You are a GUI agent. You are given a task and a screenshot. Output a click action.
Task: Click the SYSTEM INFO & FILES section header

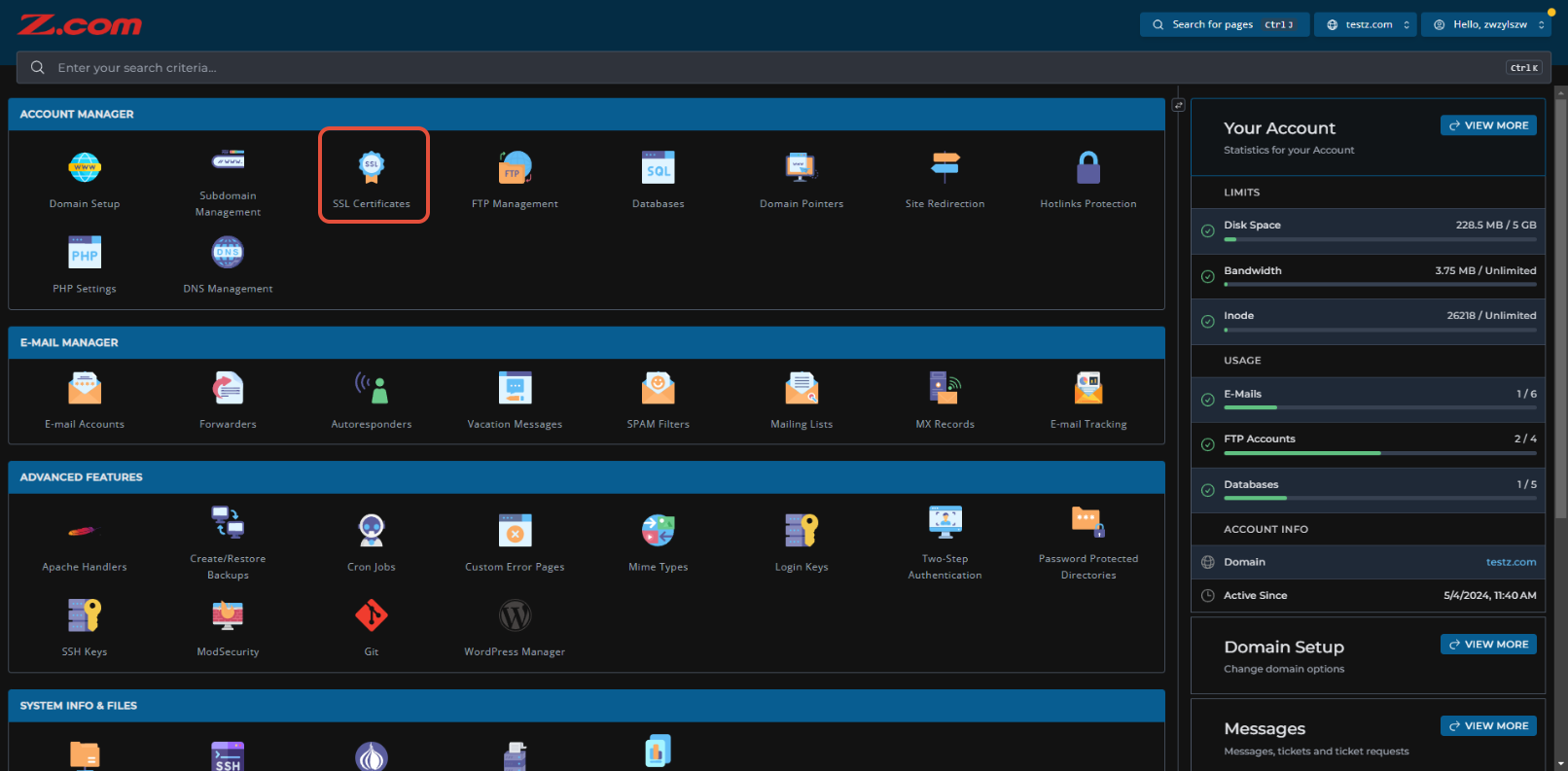pyautogui.click(x=587, y=706)
